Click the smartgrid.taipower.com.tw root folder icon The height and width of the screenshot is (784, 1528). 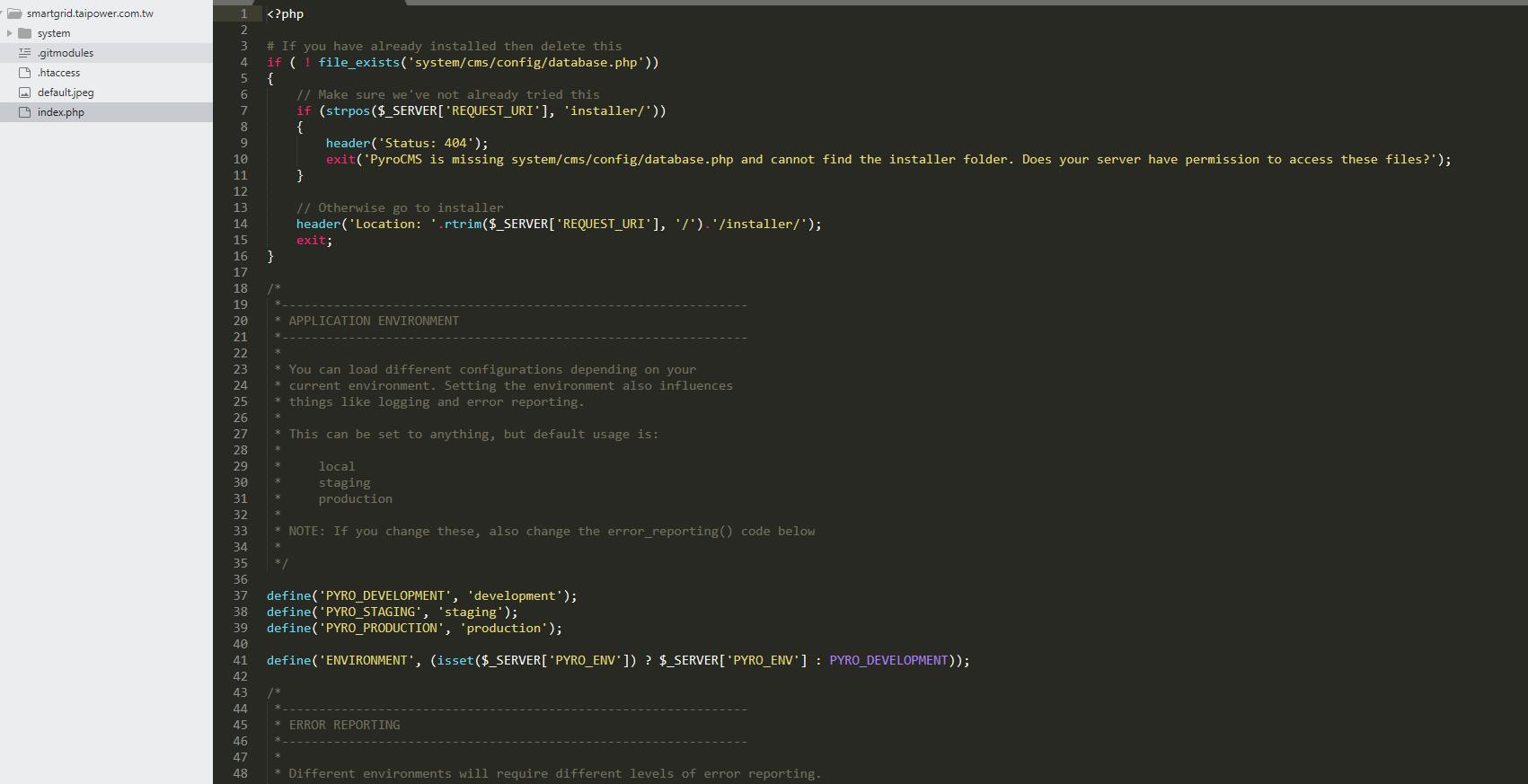[14, 13]
